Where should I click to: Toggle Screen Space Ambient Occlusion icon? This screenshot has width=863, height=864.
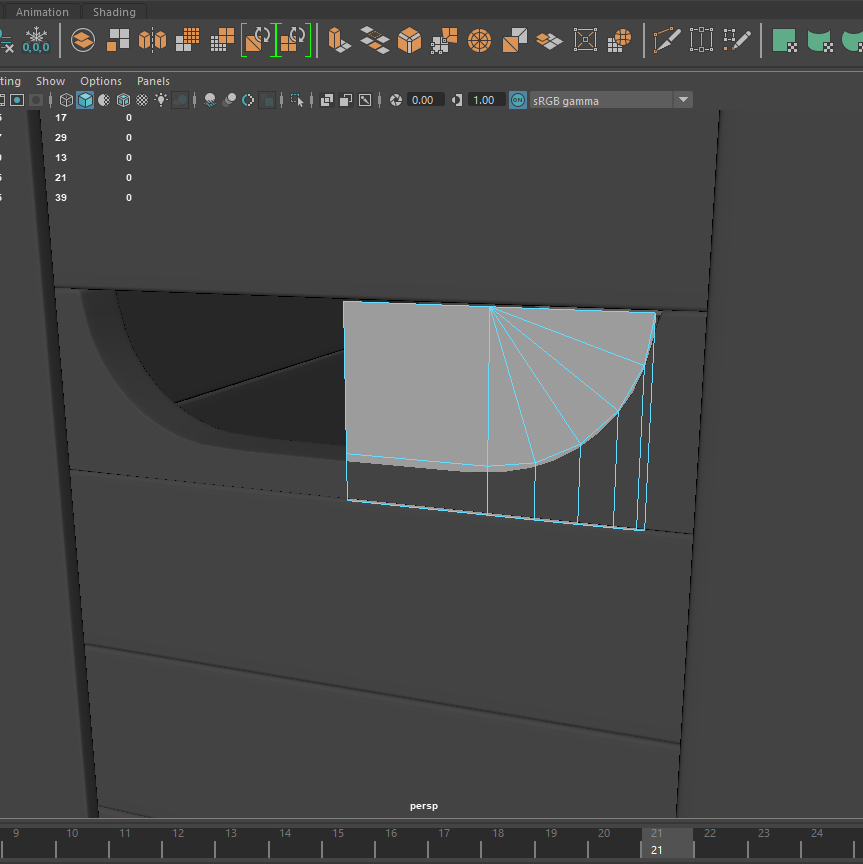tap(209, 100)
